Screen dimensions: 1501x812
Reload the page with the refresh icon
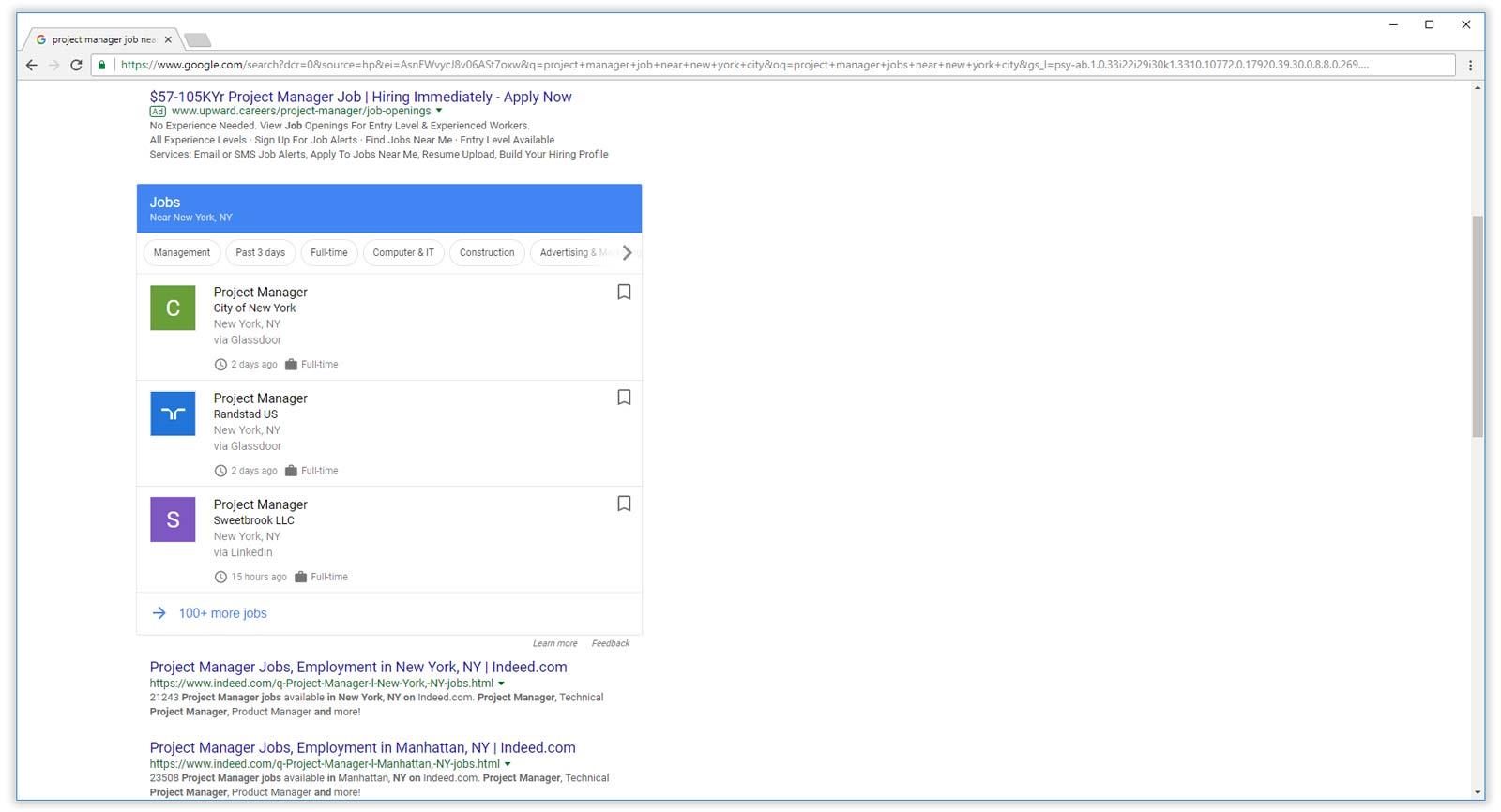(76, 65)
